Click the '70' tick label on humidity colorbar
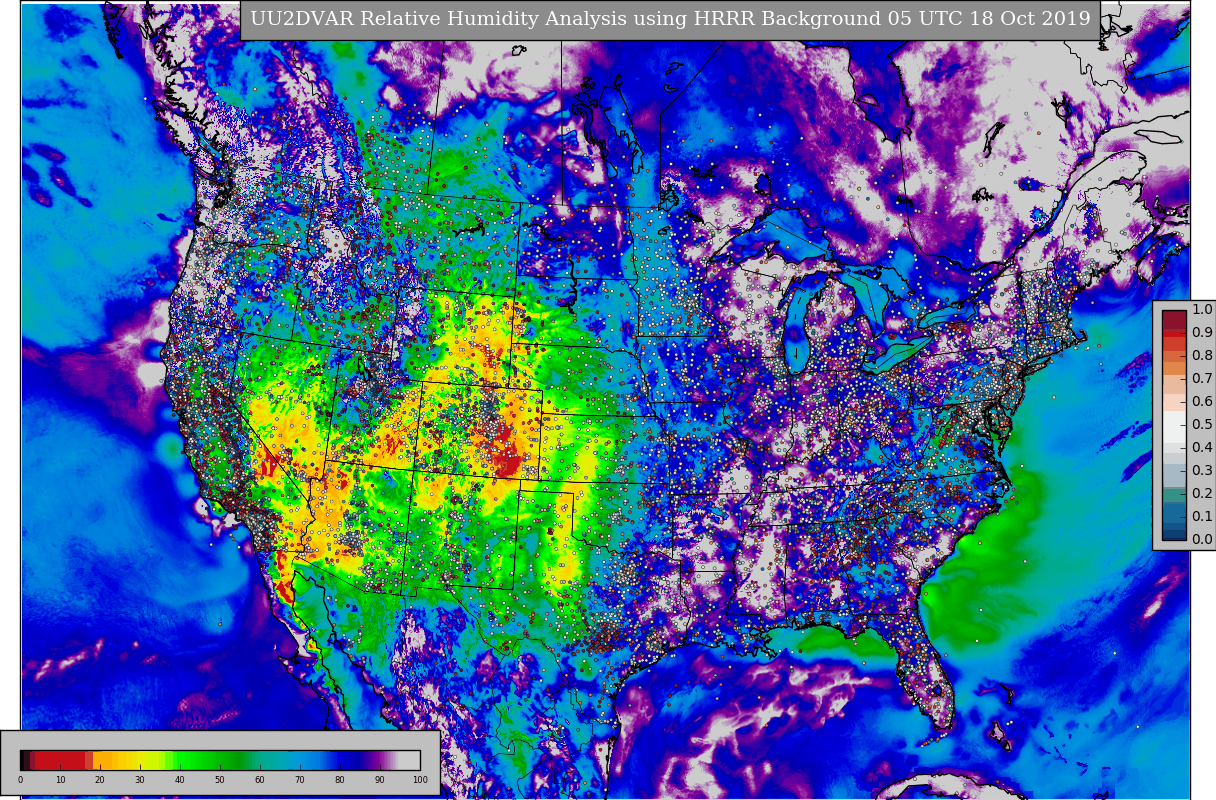 [300, 780]
